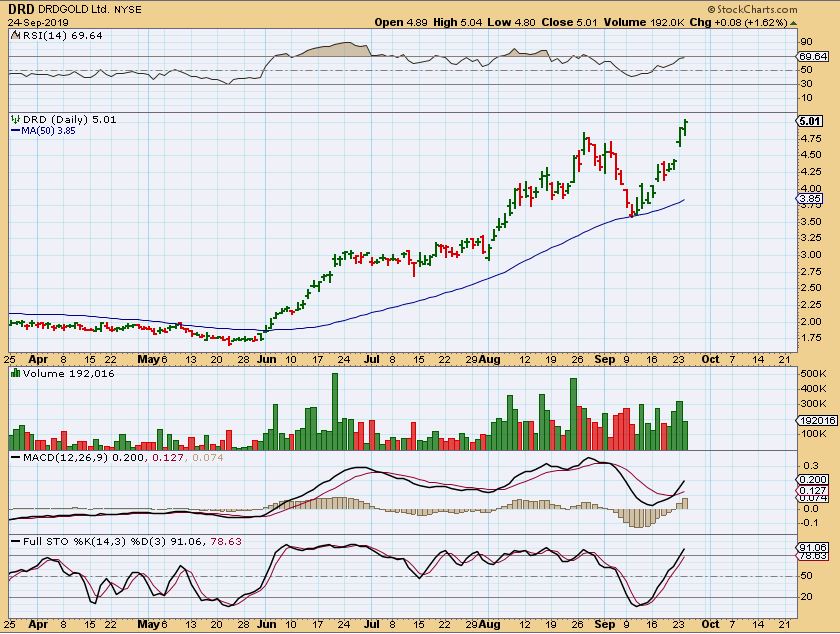840x634 pixels.
Task: Click the 500K volume axis label
Action: click(x=813, y=374)
